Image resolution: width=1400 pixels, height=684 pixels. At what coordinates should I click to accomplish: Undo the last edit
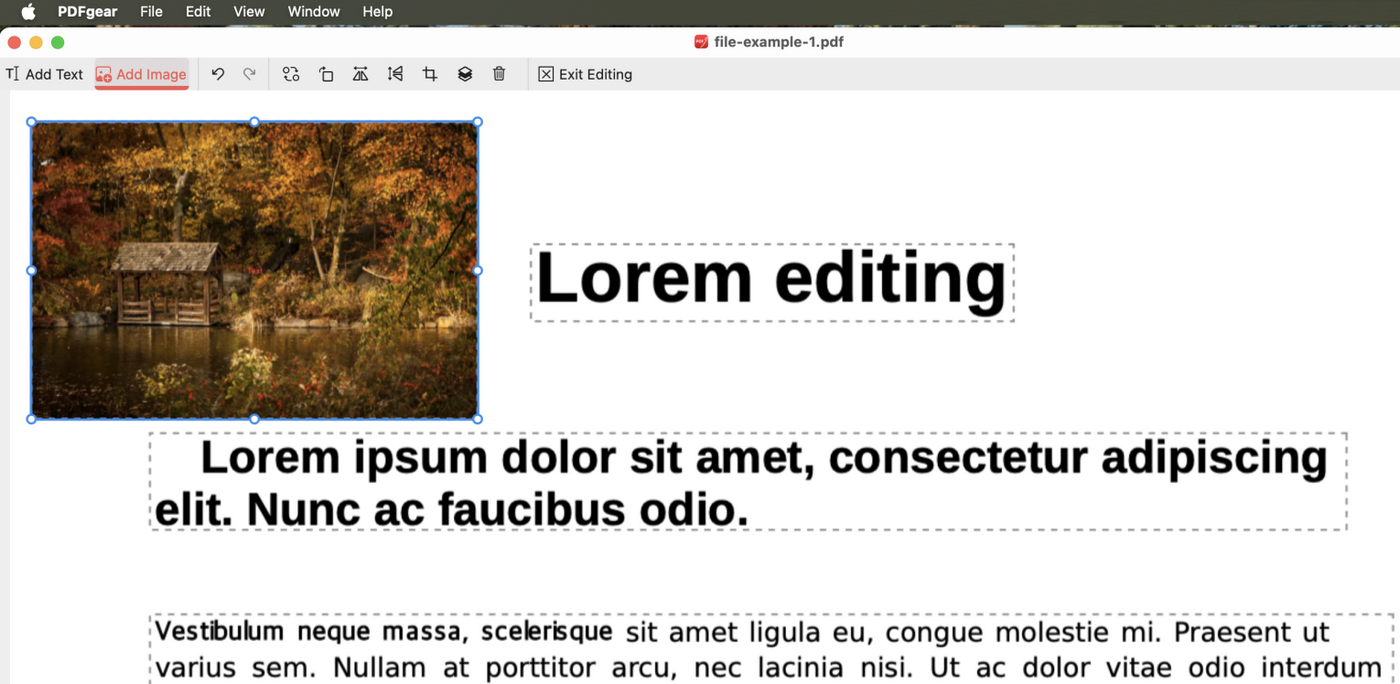tap(218, 74)
